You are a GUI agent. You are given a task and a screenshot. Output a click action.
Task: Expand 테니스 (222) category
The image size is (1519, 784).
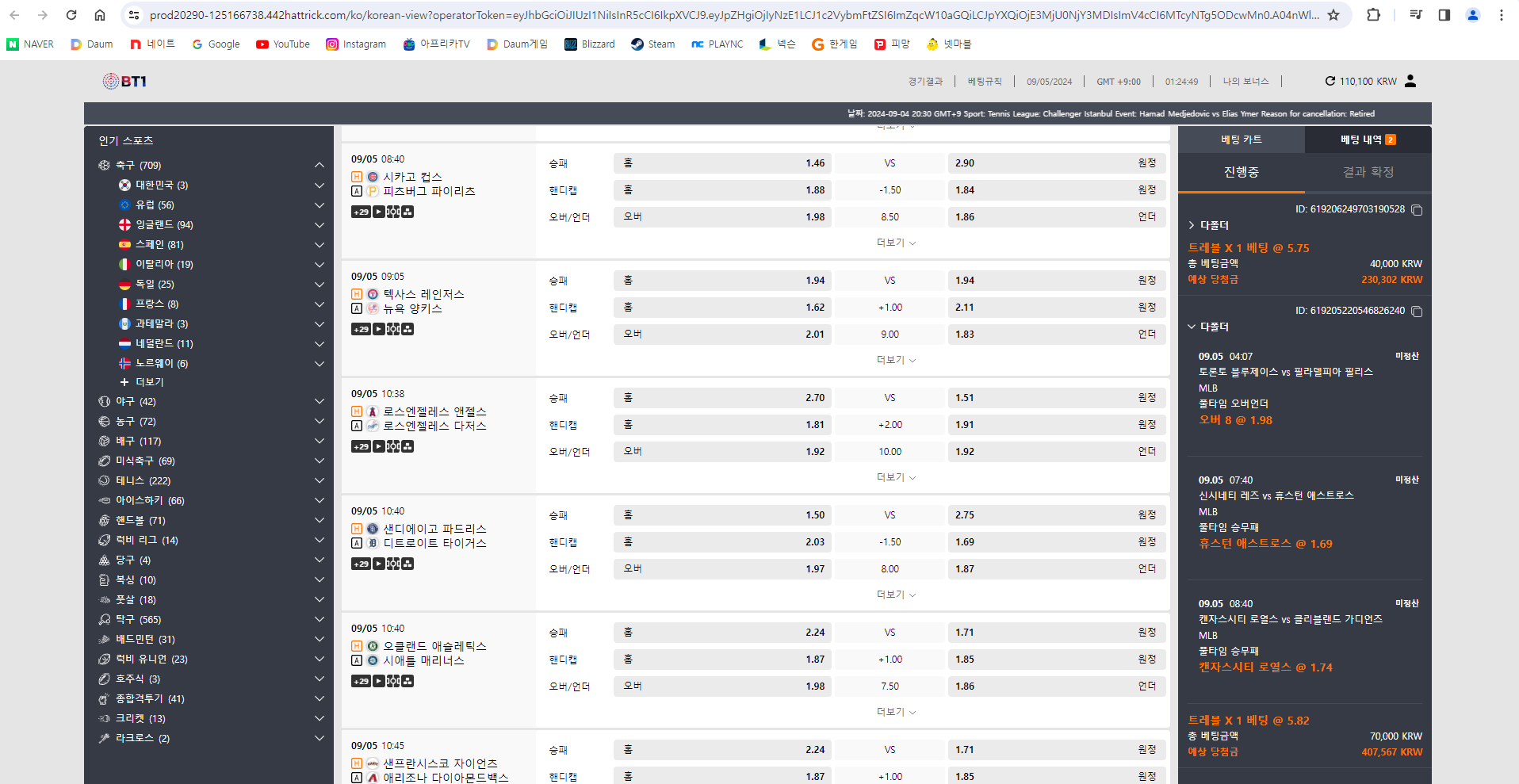[319, 481]
